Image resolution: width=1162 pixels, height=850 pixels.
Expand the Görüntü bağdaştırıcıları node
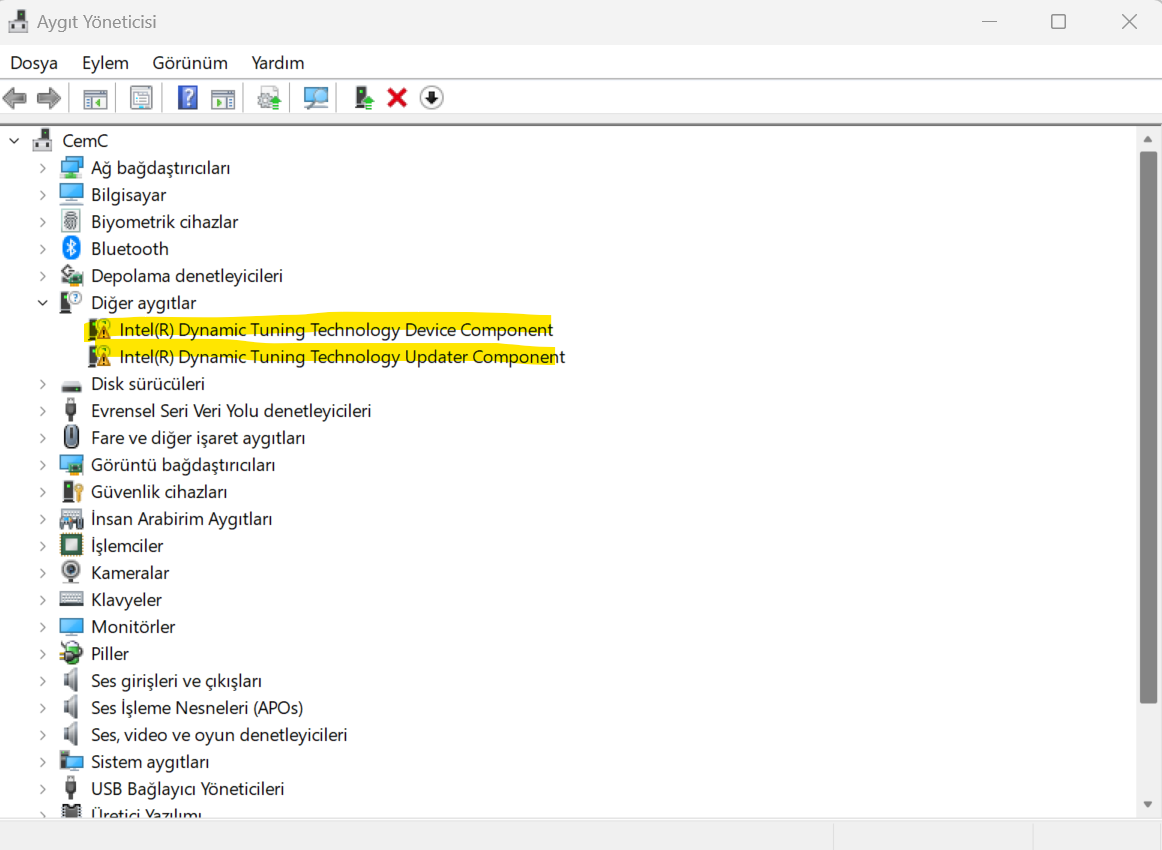(42, 465)
